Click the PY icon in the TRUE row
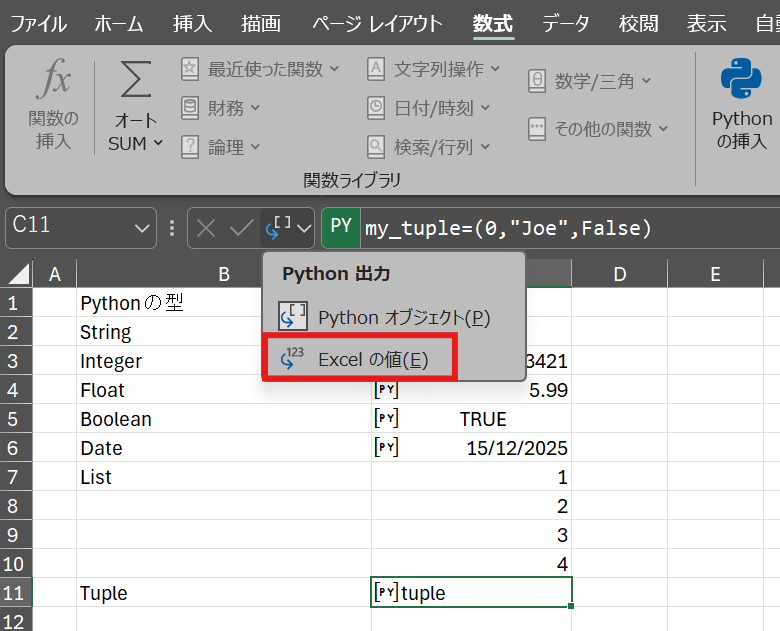The height and width of the screenshot is (631, 780). pyautogui.click(x=386, y=418)
